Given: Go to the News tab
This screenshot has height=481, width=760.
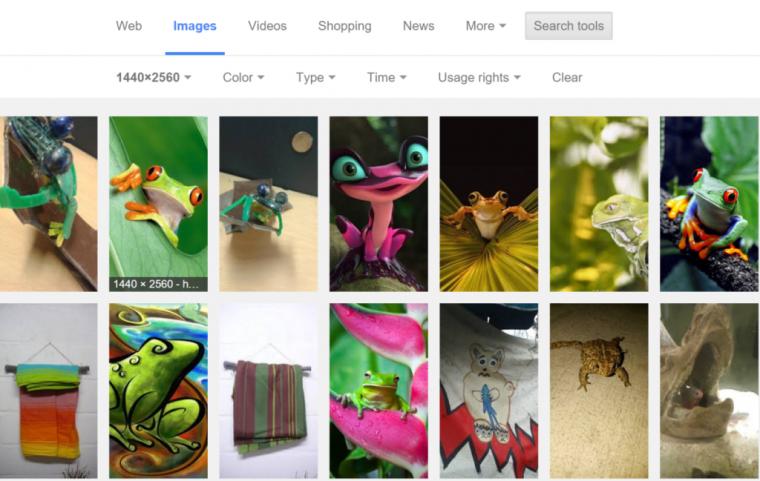Looking at the screenshot, I should pos(418,26).
